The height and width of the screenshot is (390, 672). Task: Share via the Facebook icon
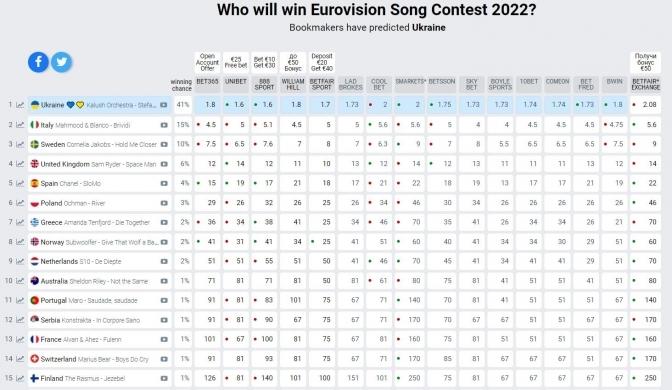coord(38,62)
